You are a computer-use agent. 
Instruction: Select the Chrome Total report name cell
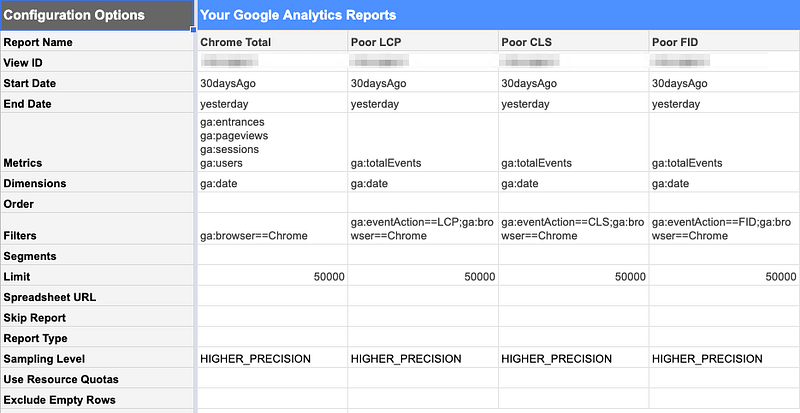pos(272,42)
